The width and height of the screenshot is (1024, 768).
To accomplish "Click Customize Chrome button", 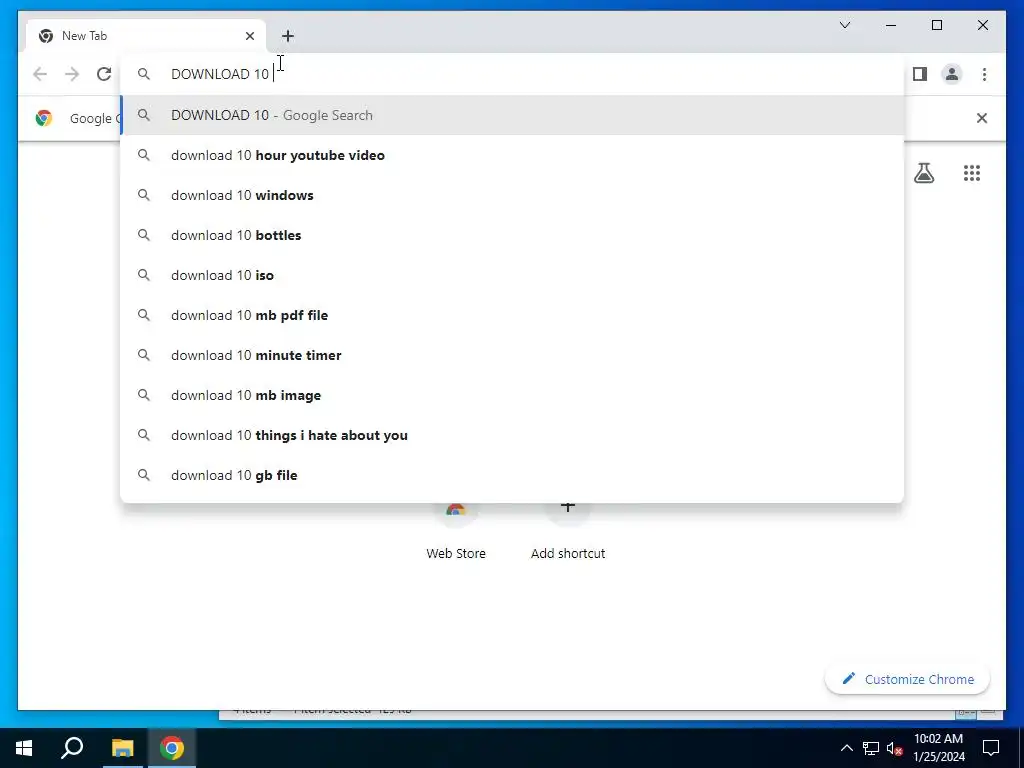I will click(907, 679).
